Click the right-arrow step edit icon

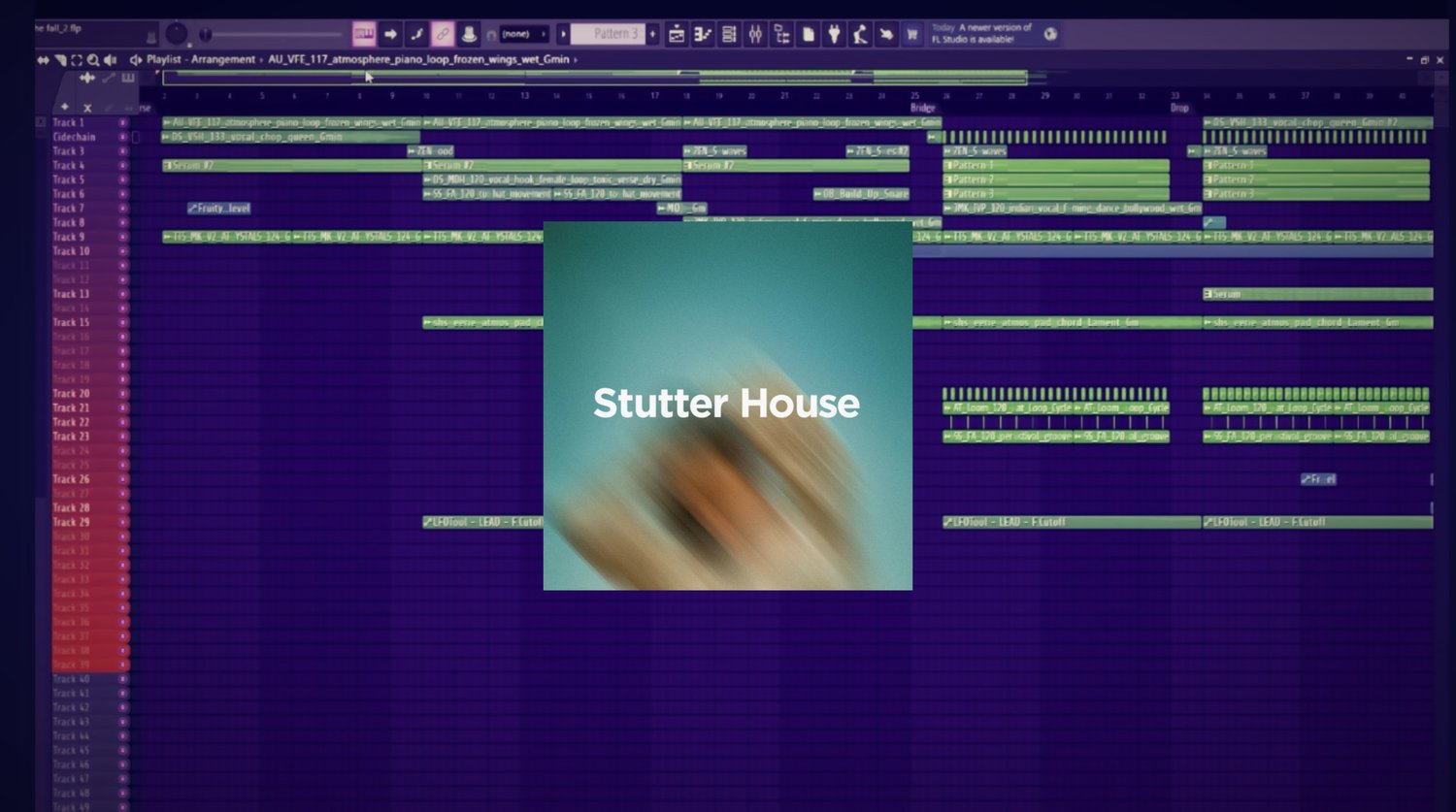[x=390, y=34]
